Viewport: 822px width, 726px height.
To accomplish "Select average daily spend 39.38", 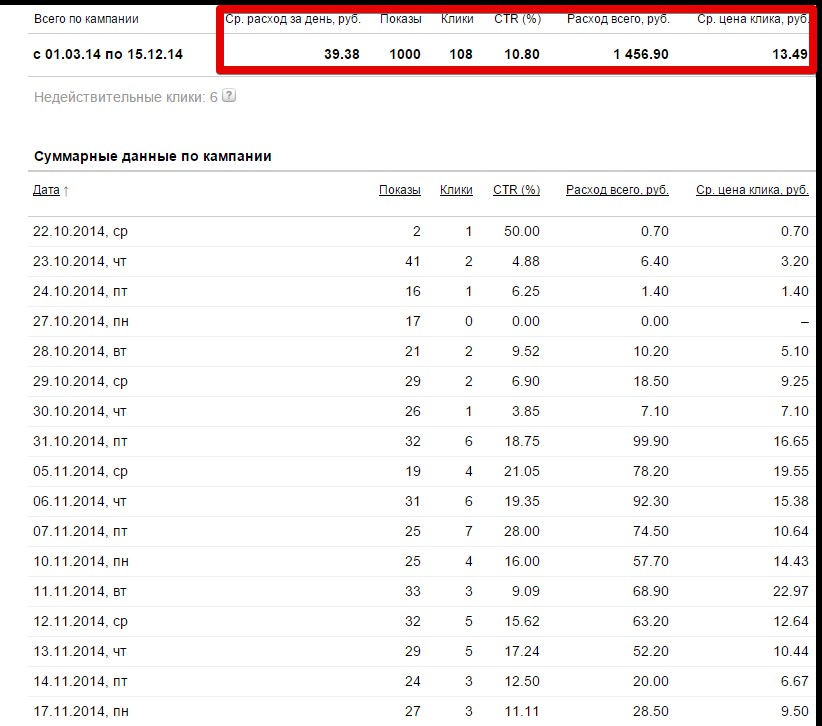I will 342,55.
